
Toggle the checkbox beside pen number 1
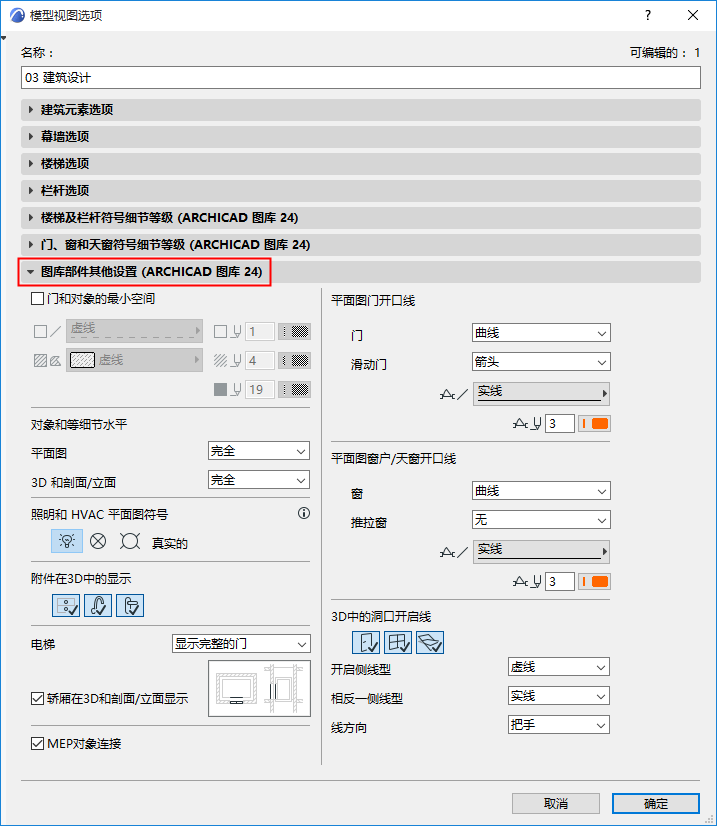tap(220, 331)
